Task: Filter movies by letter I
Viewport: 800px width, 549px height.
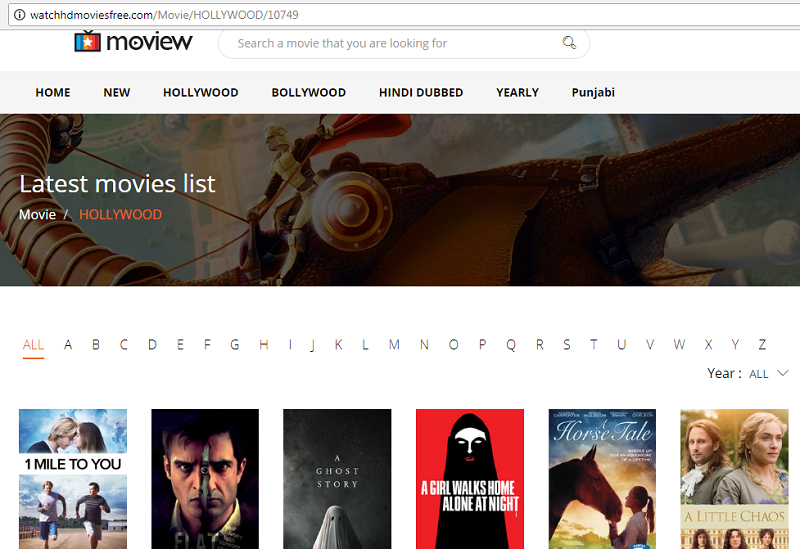Action: coord(290,345)
